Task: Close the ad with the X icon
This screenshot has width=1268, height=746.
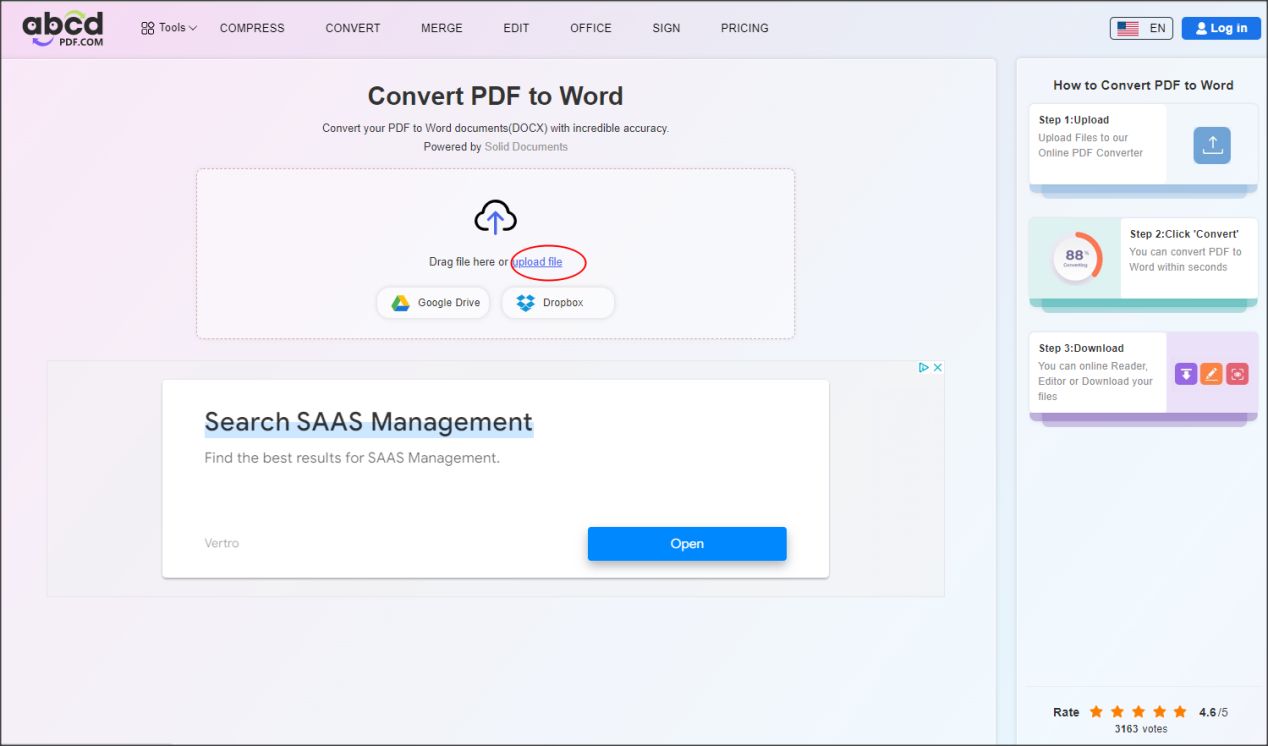Action: click(938, 368)
